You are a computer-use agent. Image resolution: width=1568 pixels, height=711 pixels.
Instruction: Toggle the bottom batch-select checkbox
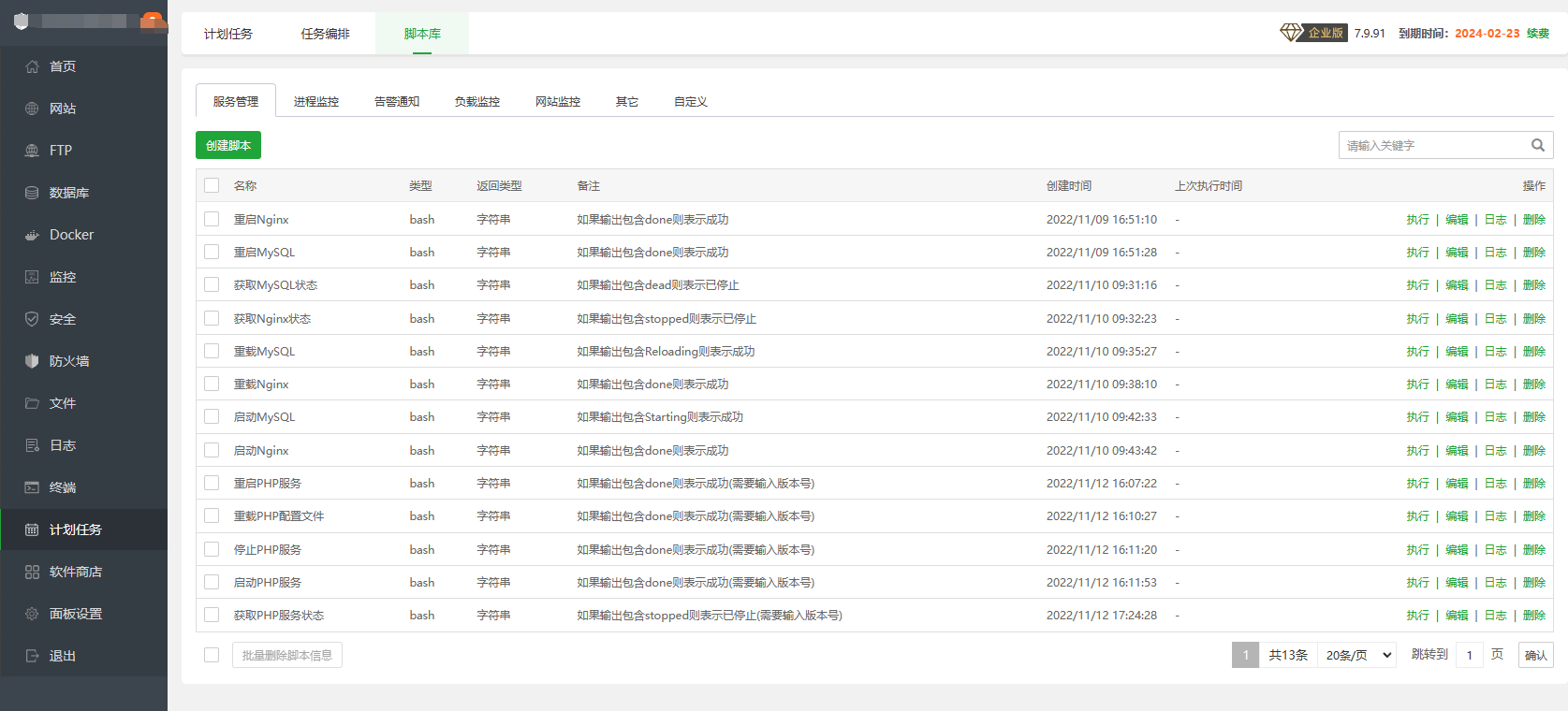(212, 655)
